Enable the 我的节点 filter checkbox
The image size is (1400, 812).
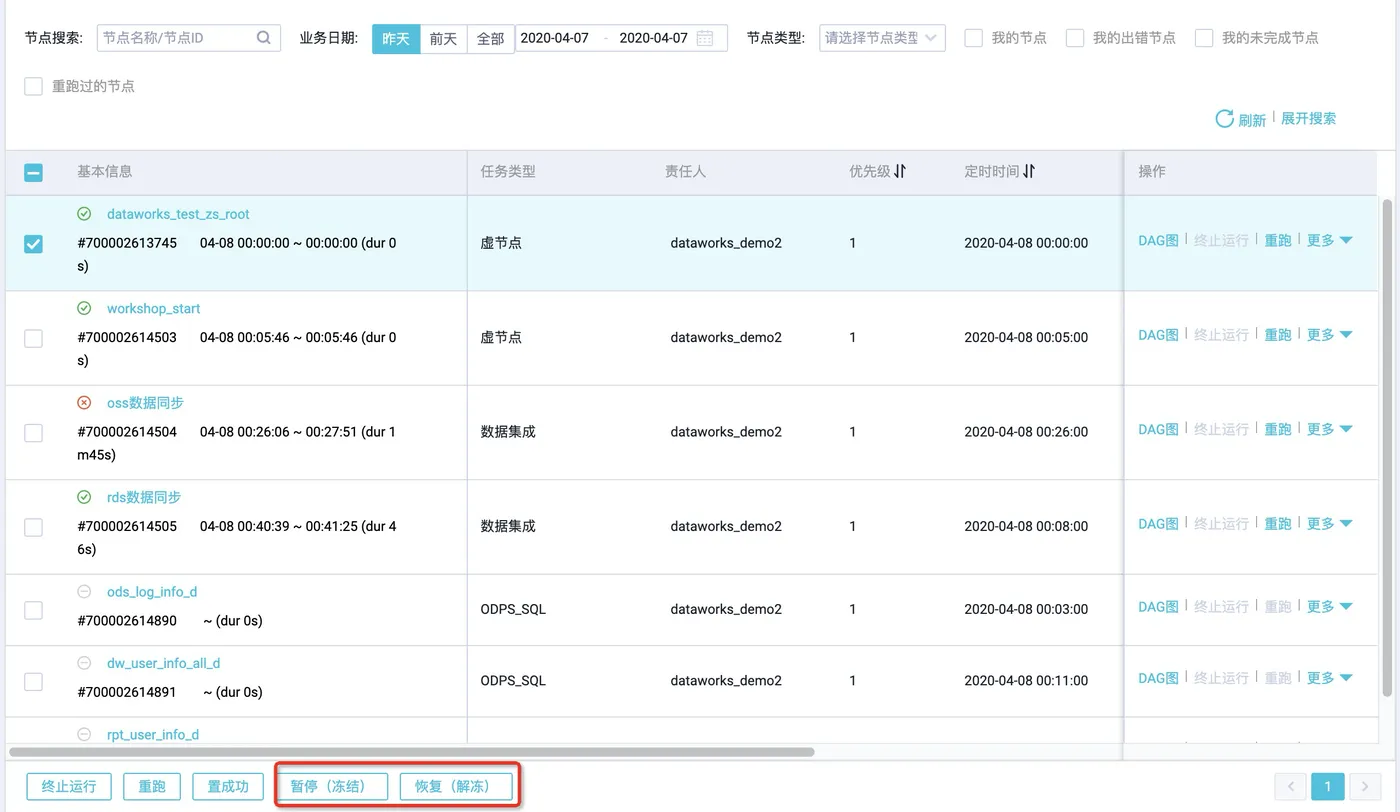coord(973,38)
